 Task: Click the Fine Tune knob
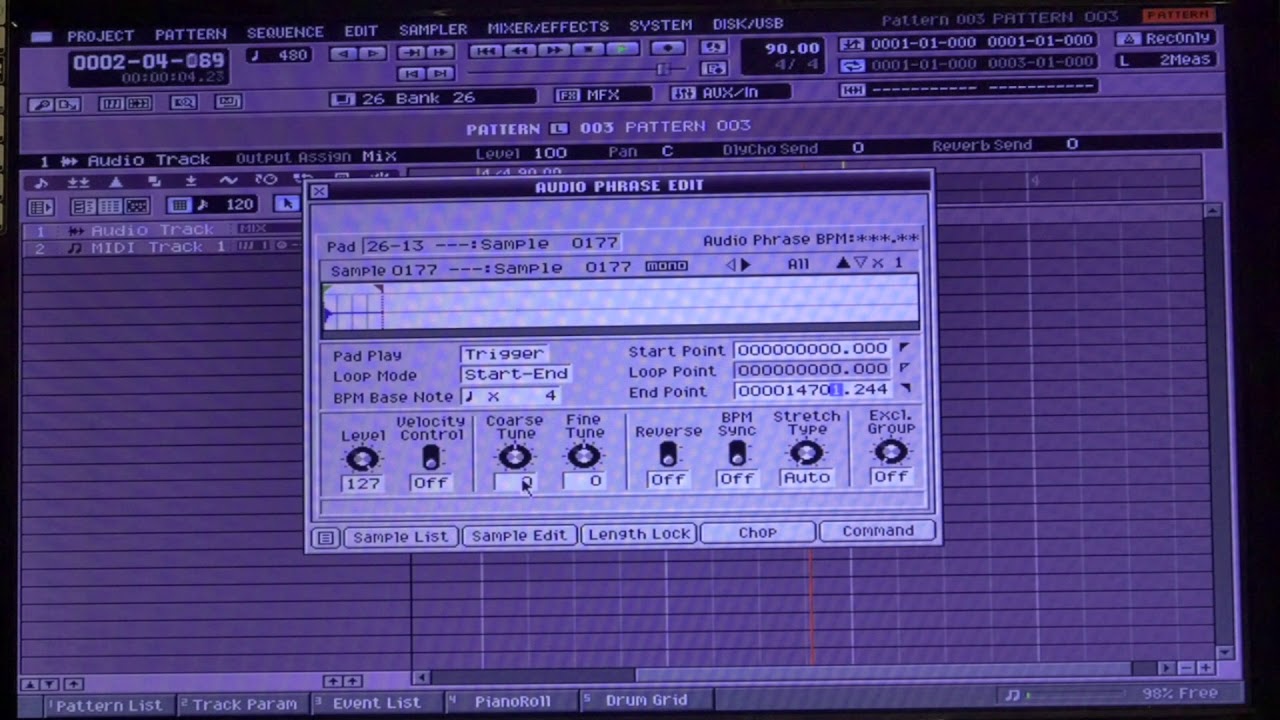[583, 456]
